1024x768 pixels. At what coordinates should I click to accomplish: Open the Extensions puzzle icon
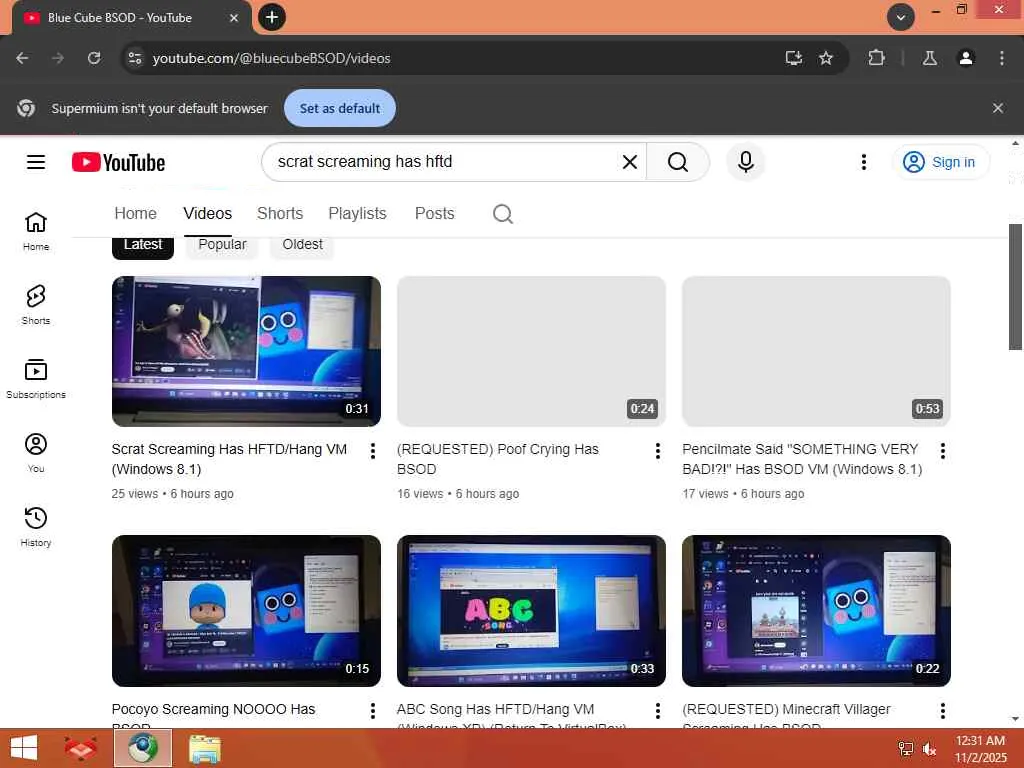click(876, 59)
